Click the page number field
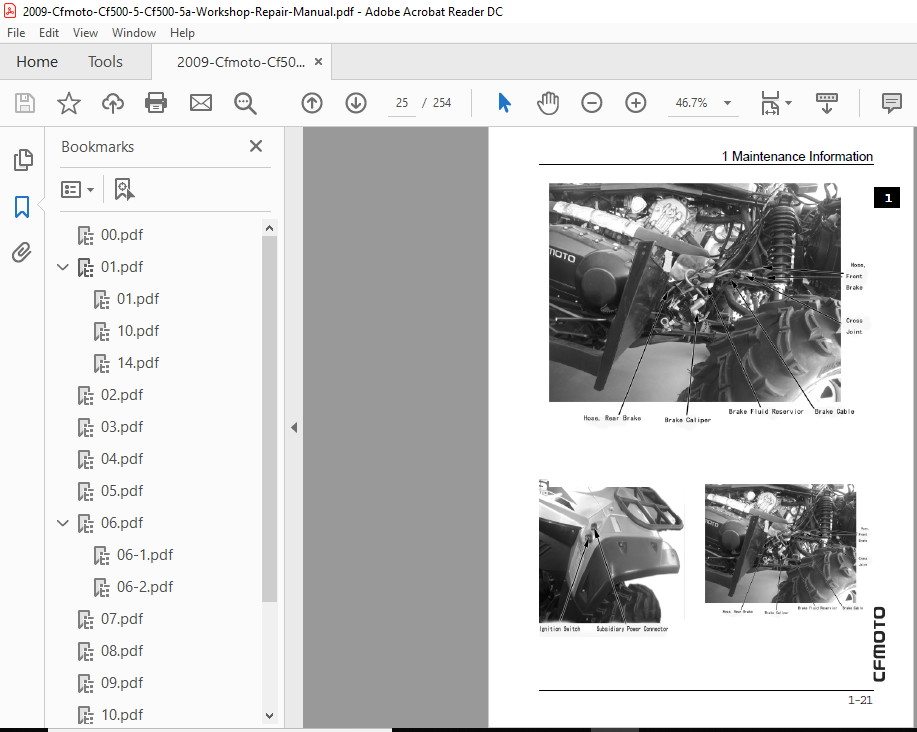917x732 pixels. tap(402, 103)
